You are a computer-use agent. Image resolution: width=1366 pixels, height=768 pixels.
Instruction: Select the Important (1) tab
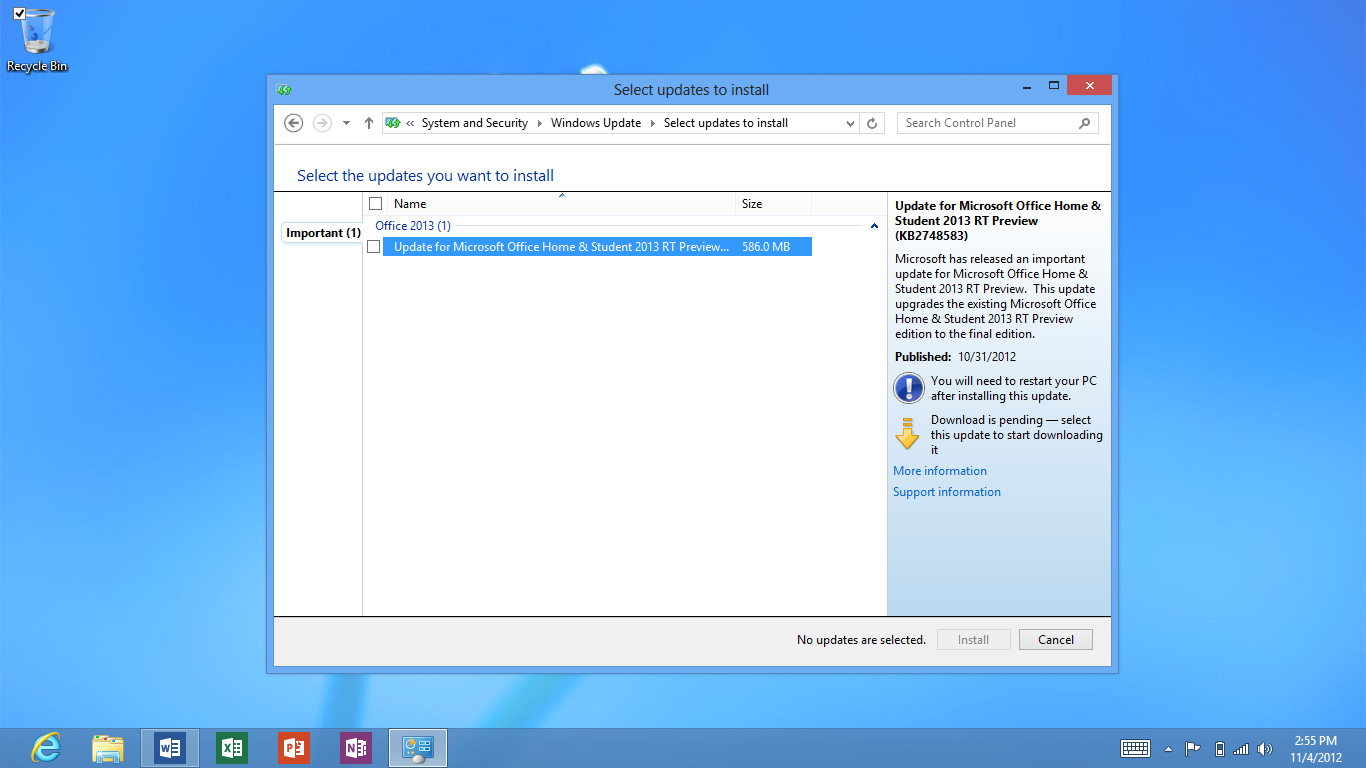pyautogui.click(x=323, y=233)
